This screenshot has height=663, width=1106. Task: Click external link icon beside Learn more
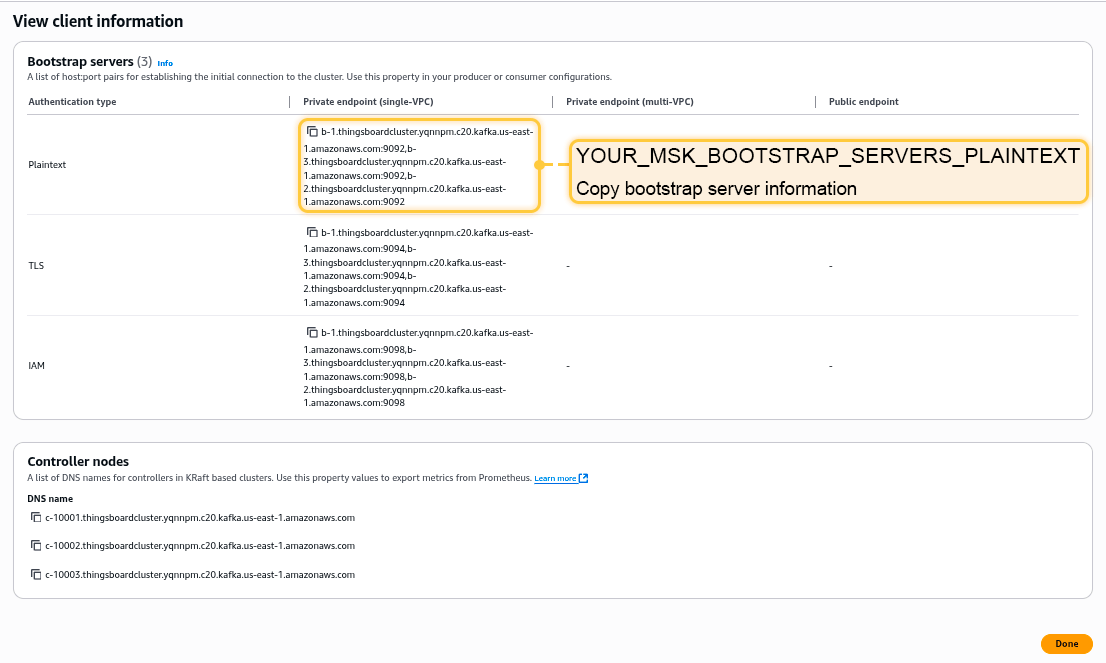click(x=584, y=479)
